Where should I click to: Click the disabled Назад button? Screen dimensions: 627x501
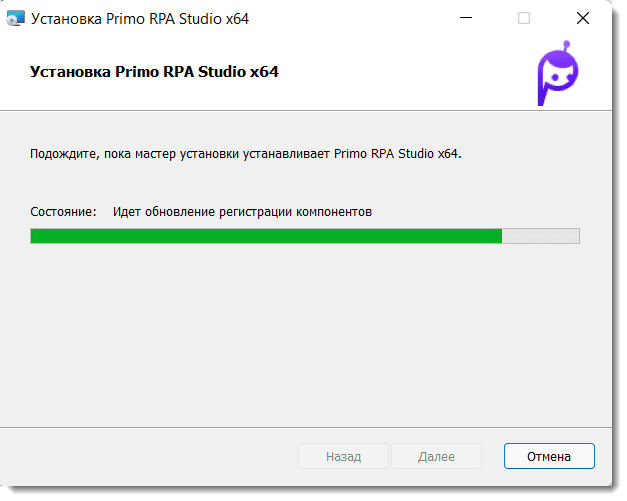343,456
